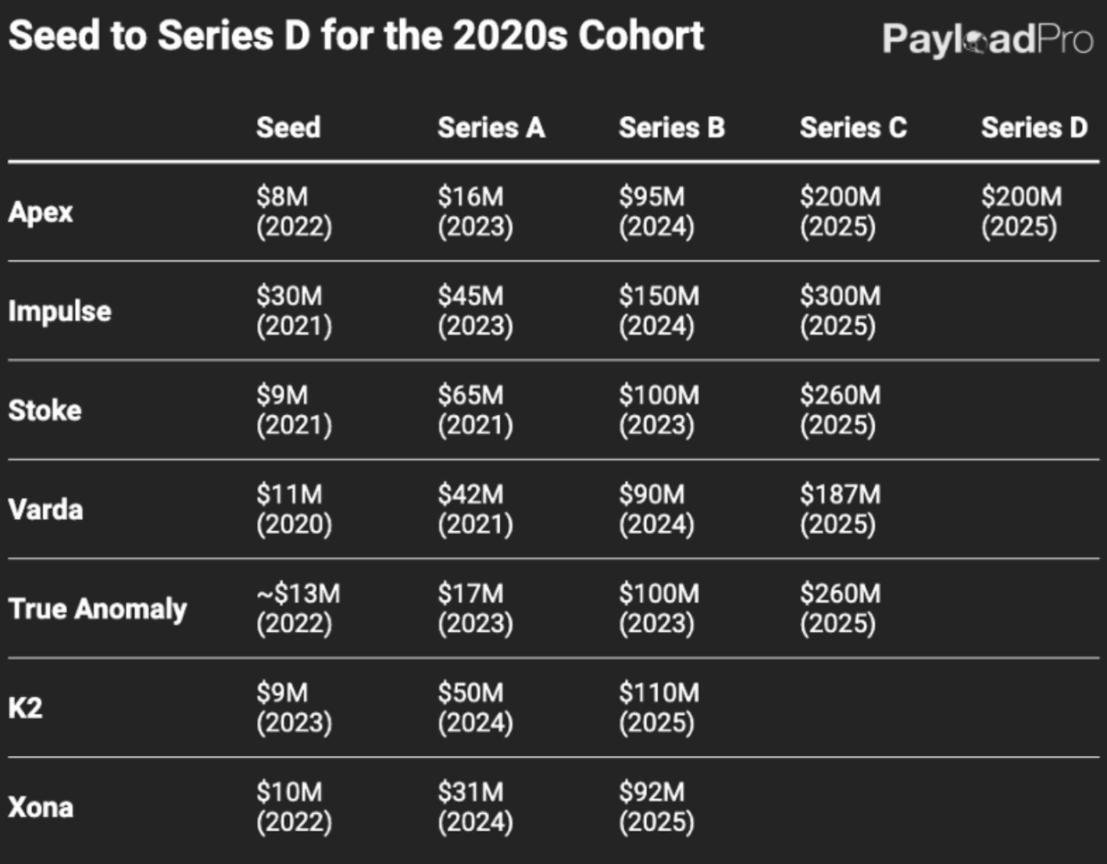The height and width of the screenshot is (864, 1107).
Task: Click the PayloadPro logo
Action: click(x=986, y=40)
